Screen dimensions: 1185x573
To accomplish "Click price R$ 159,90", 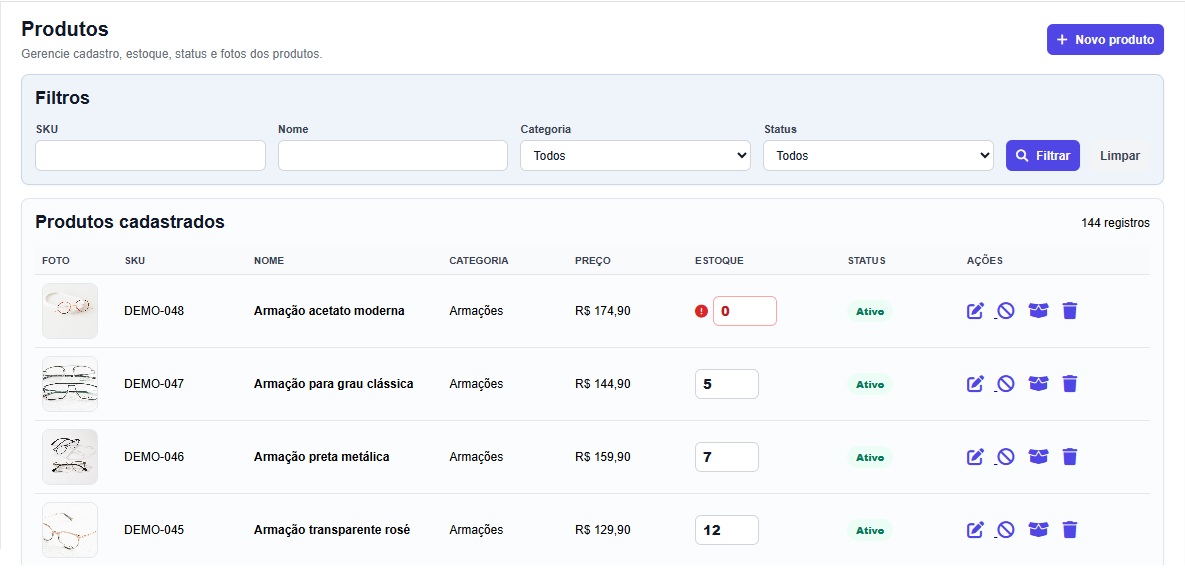I will [602, 457].
